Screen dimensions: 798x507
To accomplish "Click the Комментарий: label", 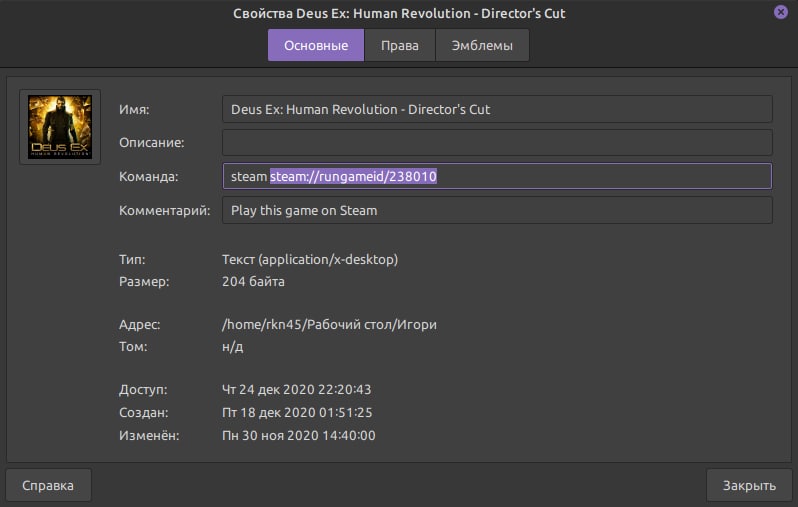I will click(164, 211).
